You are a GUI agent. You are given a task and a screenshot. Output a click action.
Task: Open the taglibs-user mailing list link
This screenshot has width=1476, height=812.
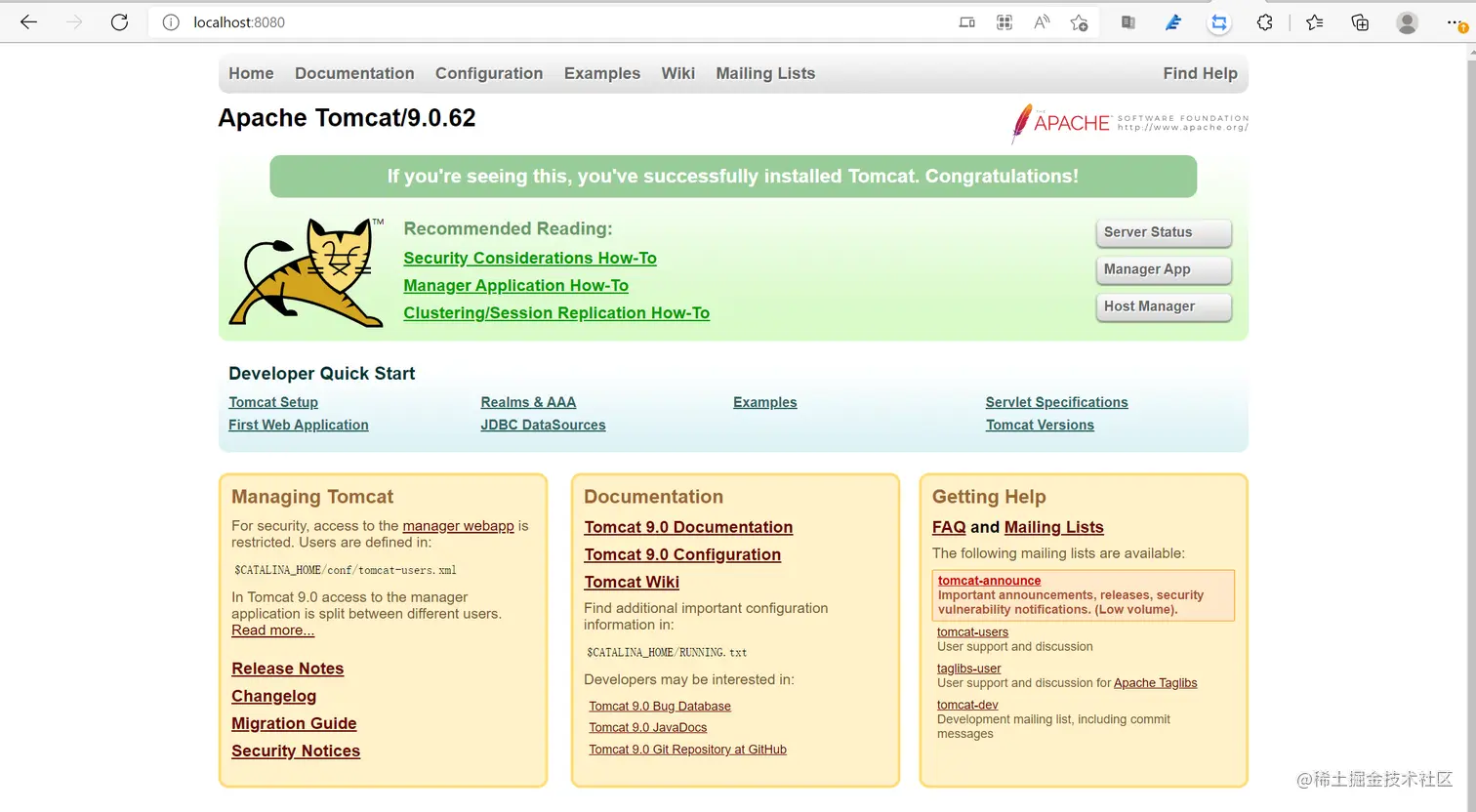(969, 669)
